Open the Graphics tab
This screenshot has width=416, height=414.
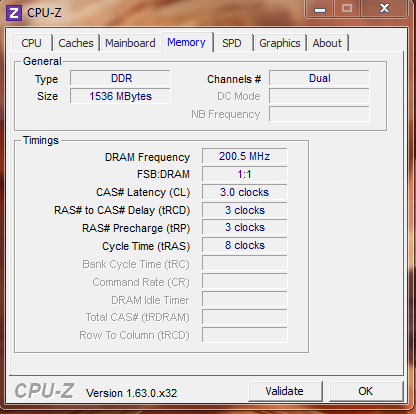pyautogui.click(x=280, y=43)
